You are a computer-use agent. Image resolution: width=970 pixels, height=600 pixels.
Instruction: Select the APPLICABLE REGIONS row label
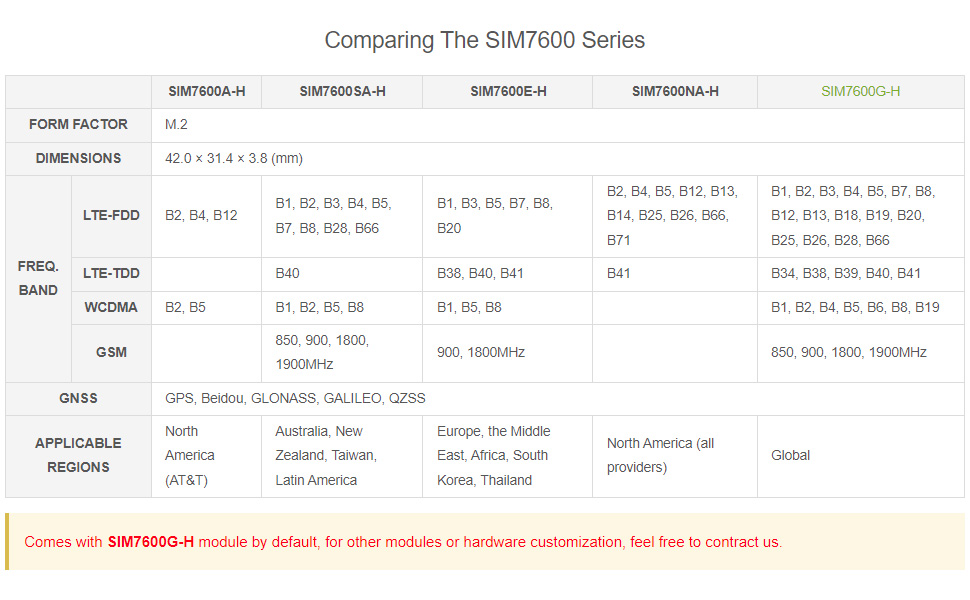tap(78, 455)
